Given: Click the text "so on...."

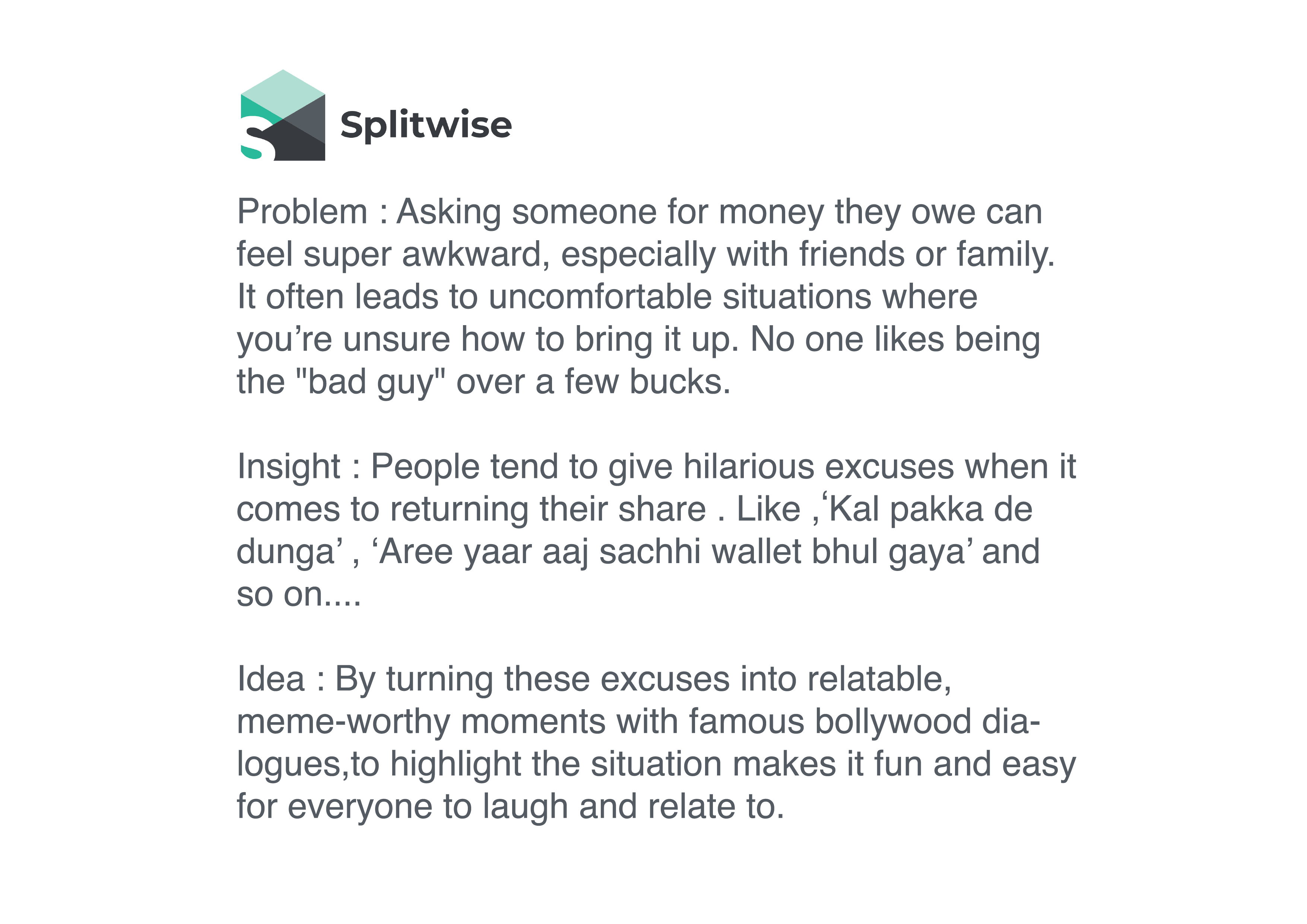Looking at the screenshot, I should pos(299,594).
